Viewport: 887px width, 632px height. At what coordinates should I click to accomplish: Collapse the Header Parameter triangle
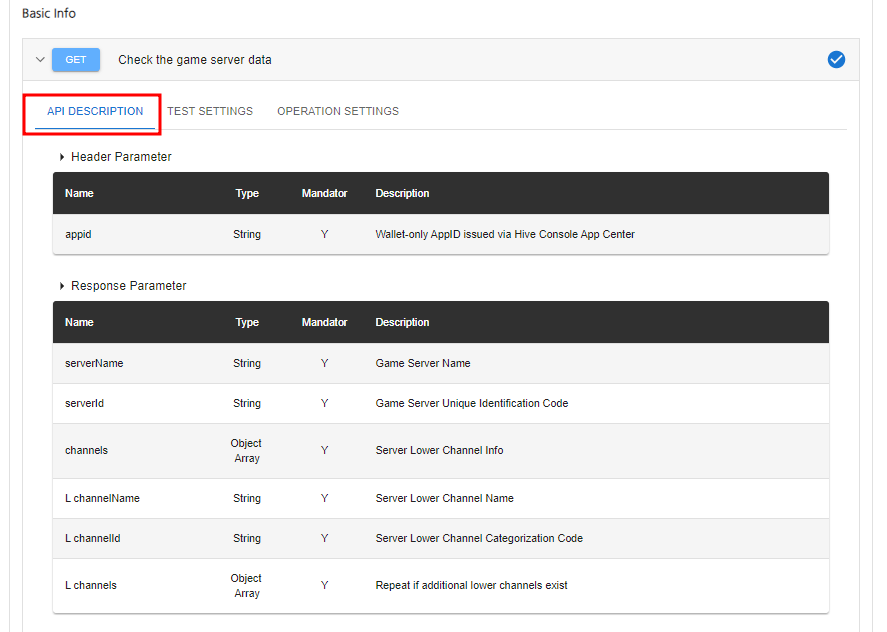[x=62, y=157]
